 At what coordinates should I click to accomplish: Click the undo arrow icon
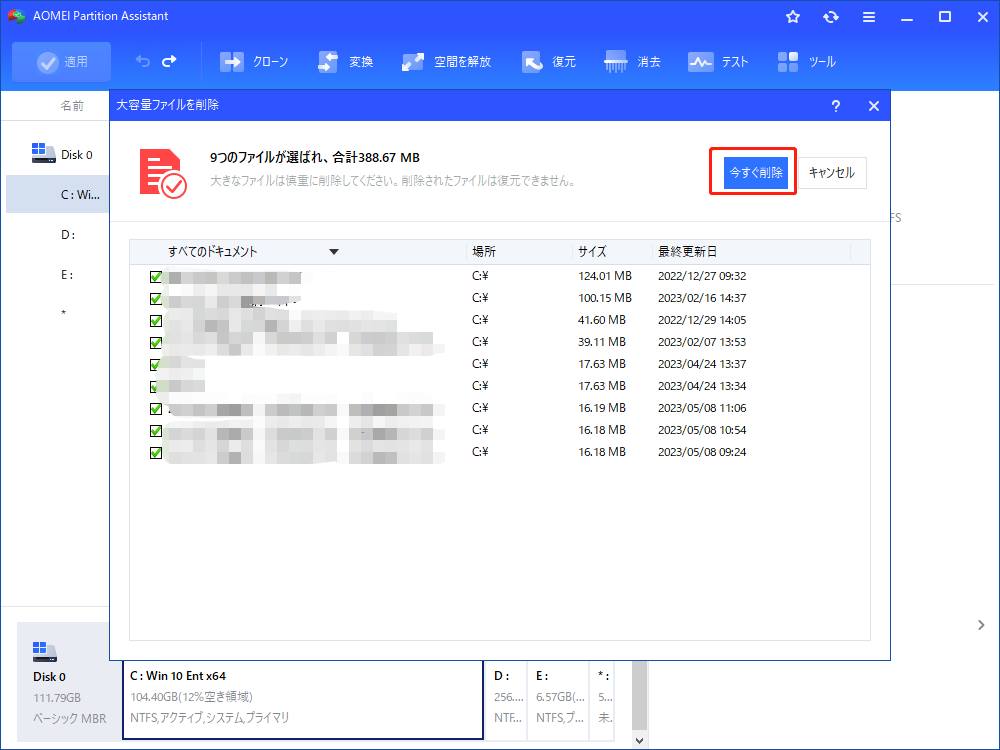coord(143,61)
